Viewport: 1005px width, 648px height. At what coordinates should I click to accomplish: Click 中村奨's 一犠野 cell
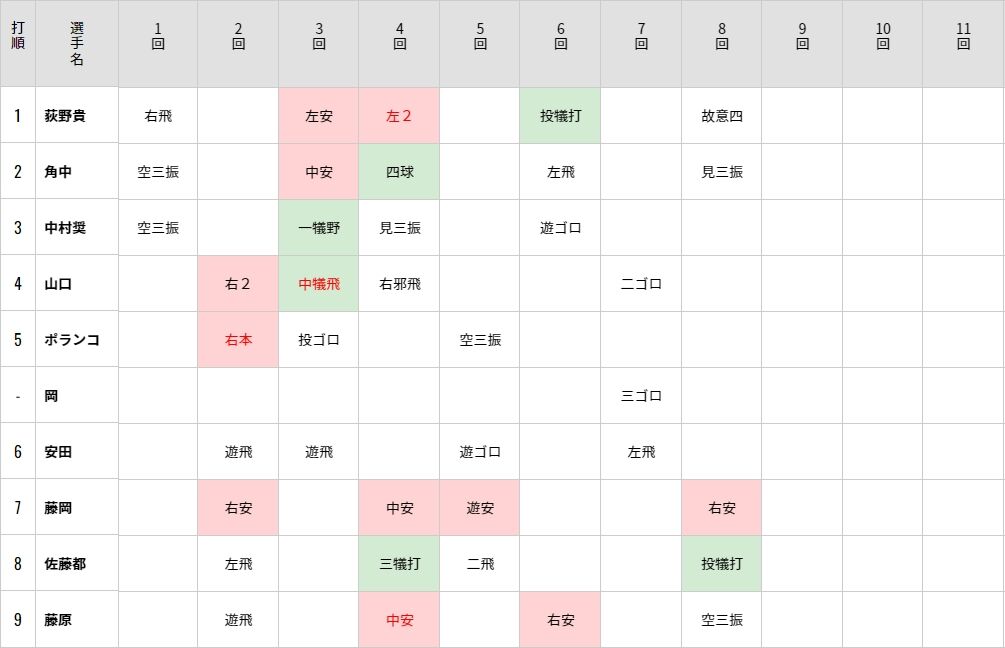pos(319,228)
